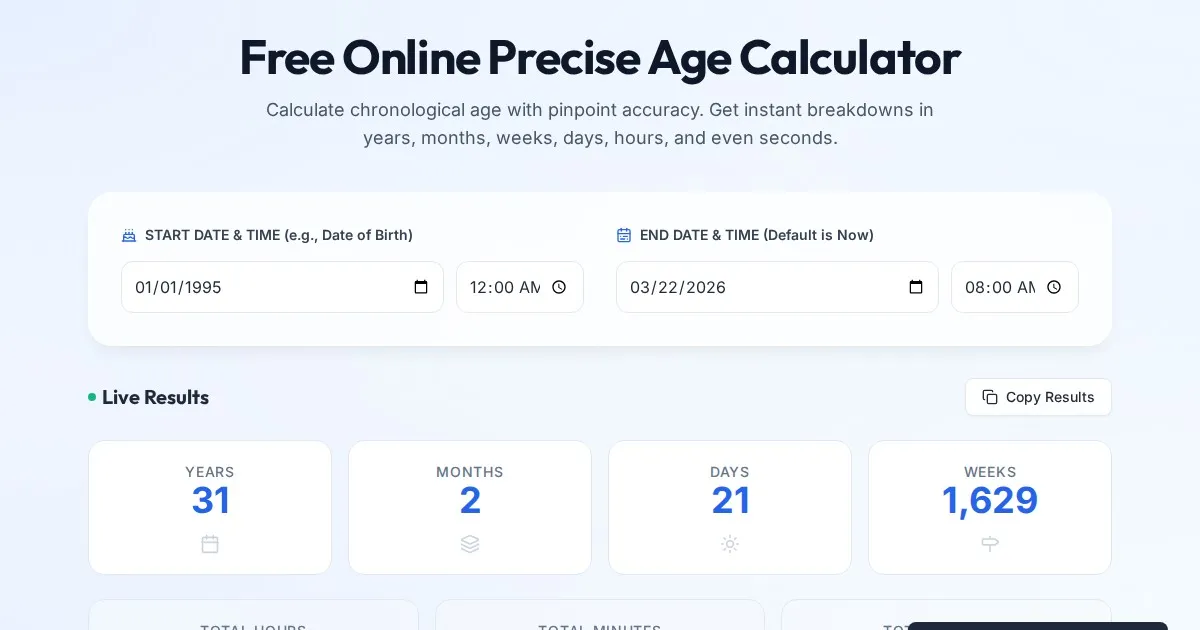Screen dimensions: 1200x630
Task: Click the signpost icon in the Weeks card
Action: [x=990, y=544]
